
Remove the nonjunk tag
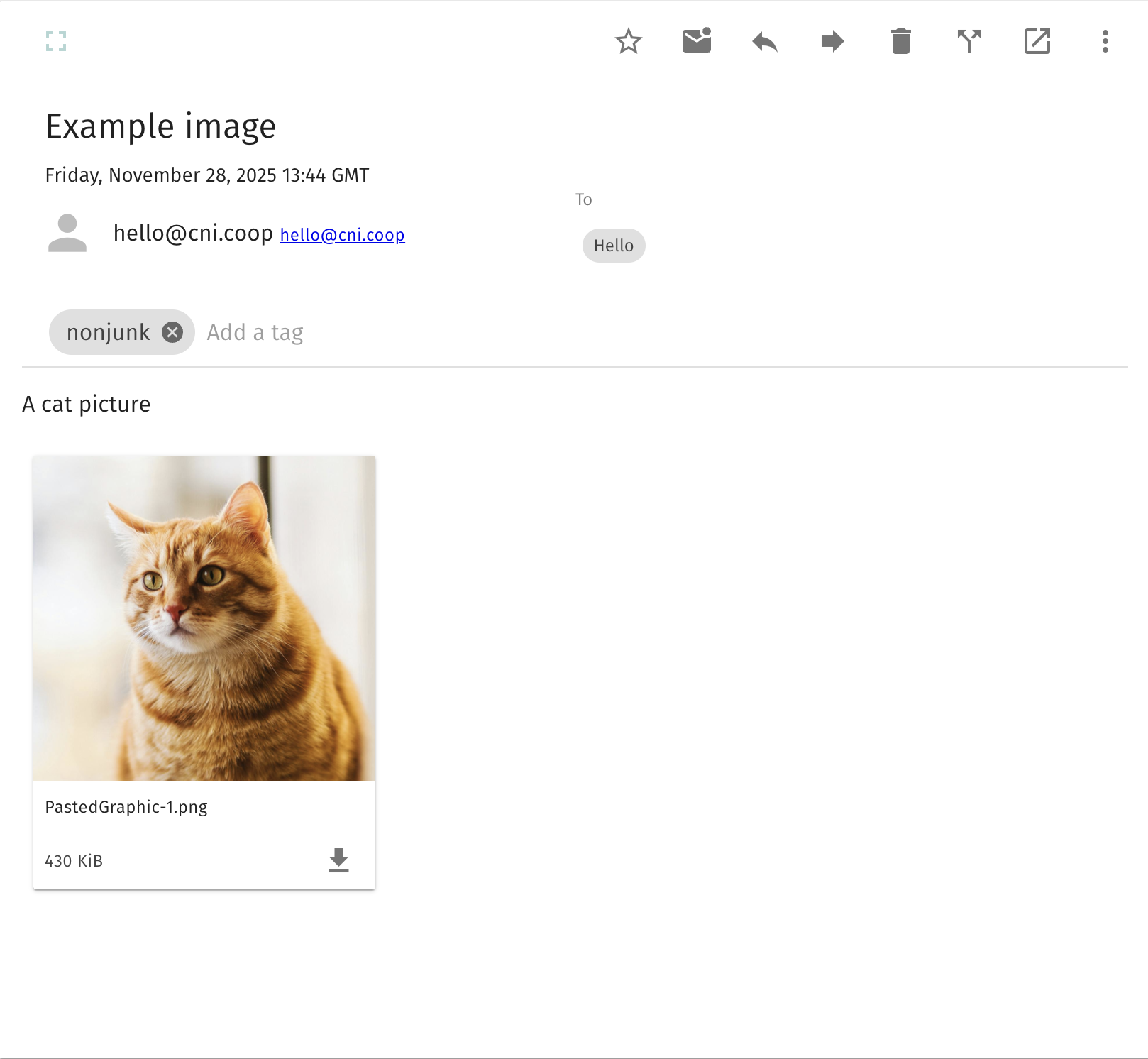(x=172, y=332)
